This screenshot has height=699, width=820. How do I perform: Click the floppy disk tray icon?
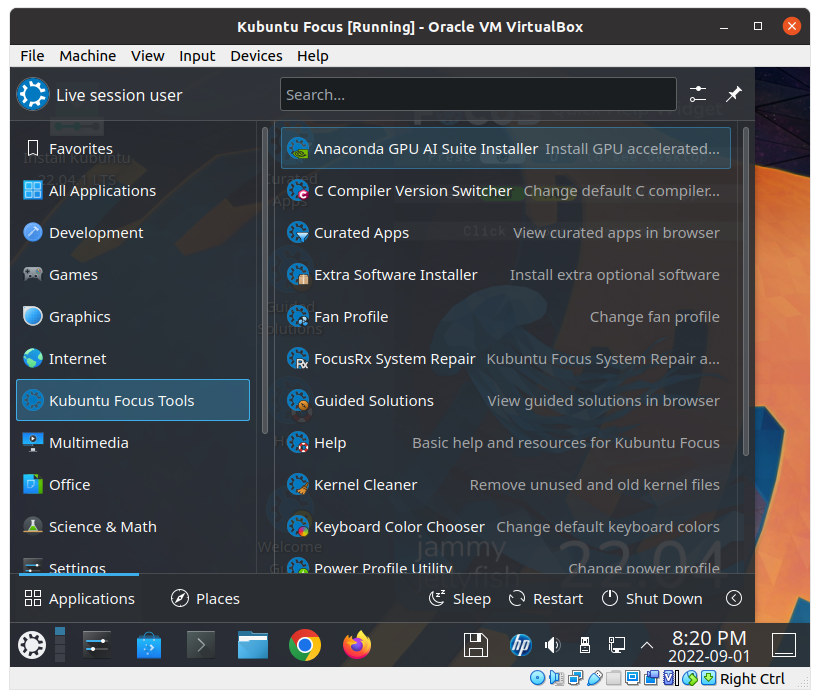(475, 645)
